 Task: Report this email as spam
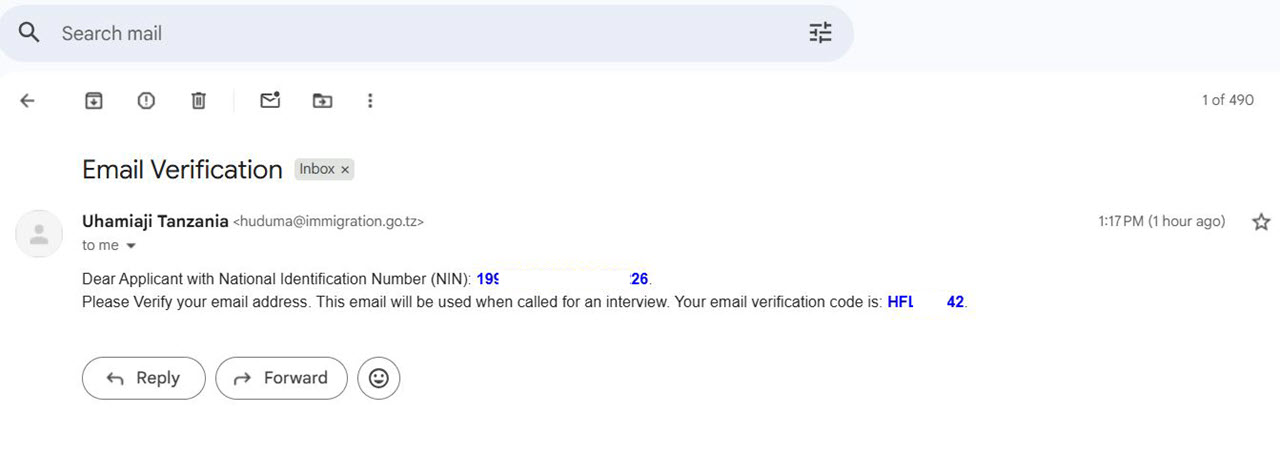coord(146,100)
